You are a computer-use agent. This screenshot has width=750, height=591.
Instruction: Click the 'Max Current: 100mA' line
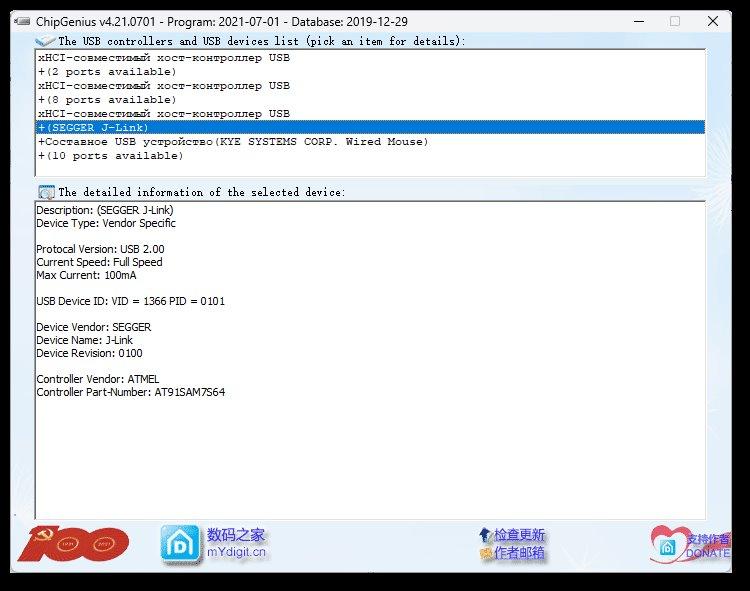pos(86,275)
